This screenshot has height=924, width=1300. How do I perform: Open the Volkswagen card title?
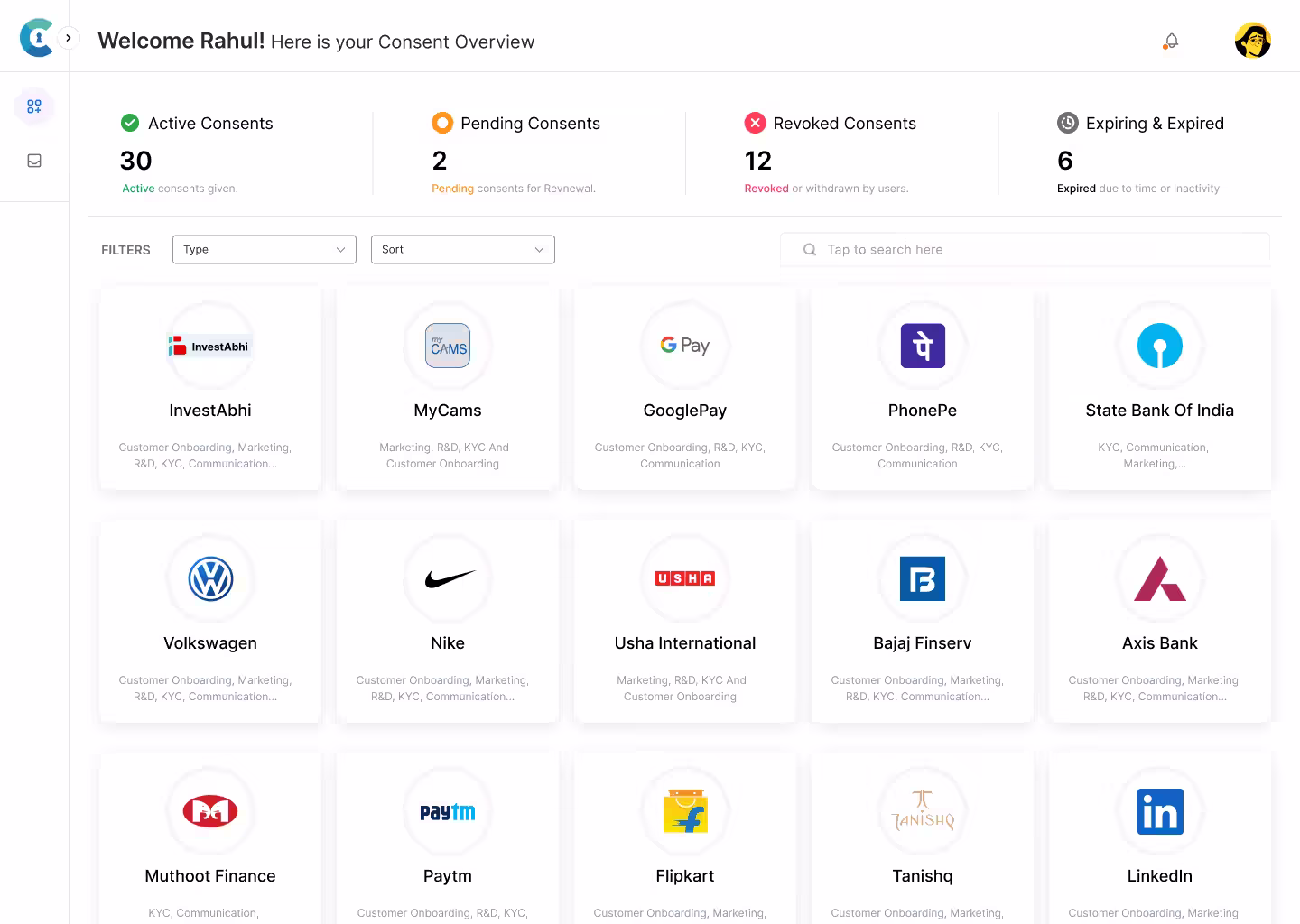(210, 643)
